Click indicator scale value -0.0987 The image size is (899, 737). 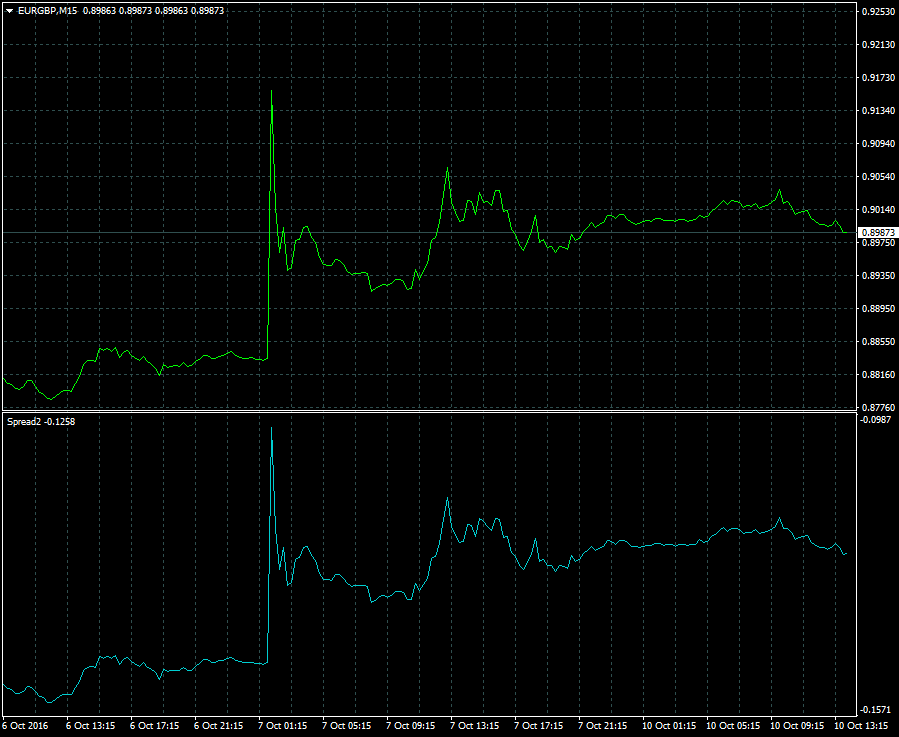[x=876, y=420]
